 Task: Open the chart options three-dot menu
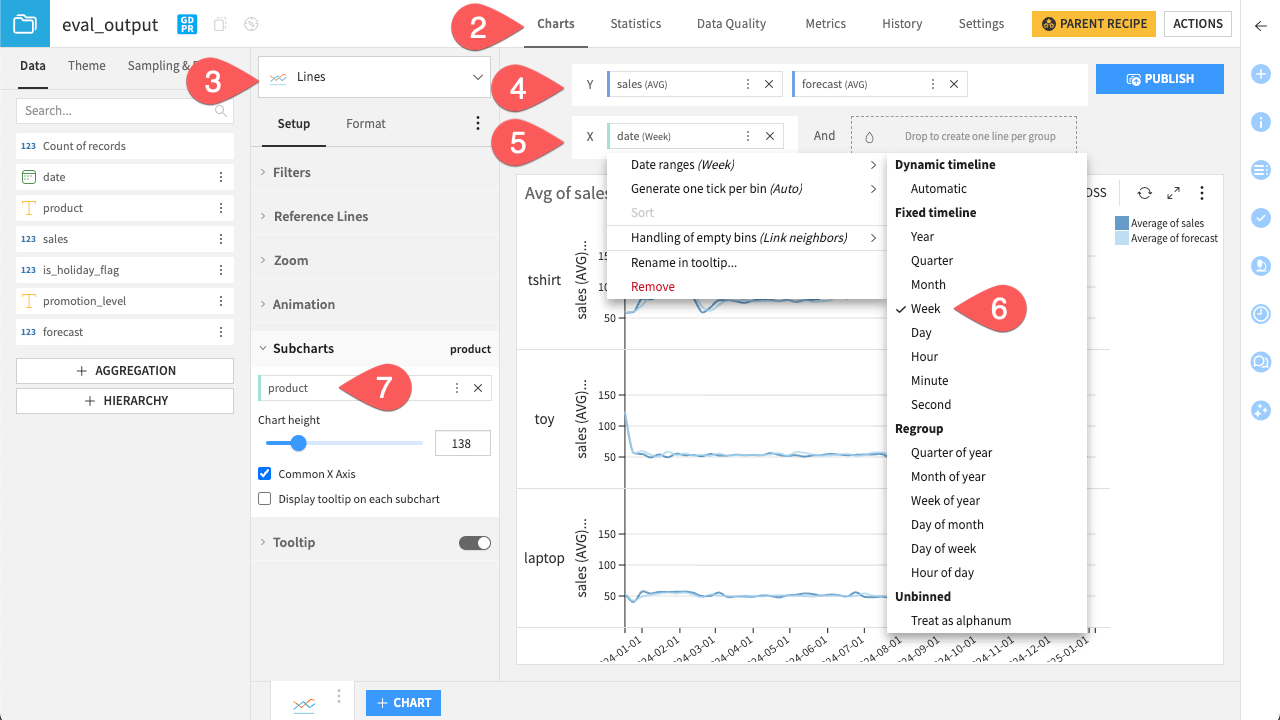pos(1201,193)
